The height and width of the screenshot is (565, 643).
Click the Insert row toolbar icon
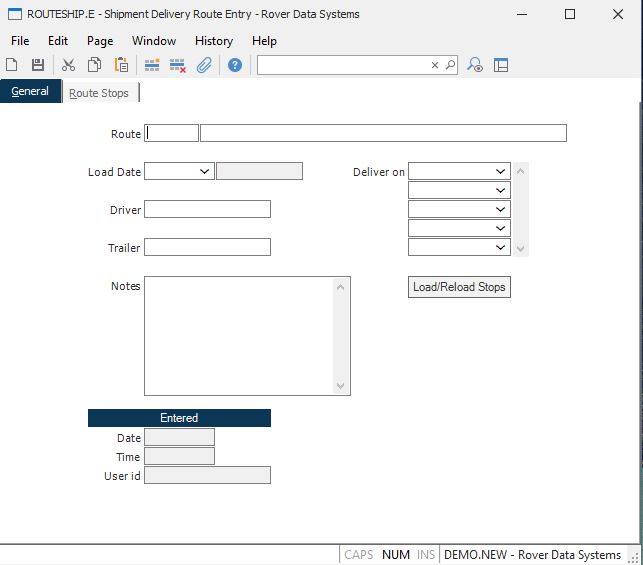point(152,65)
